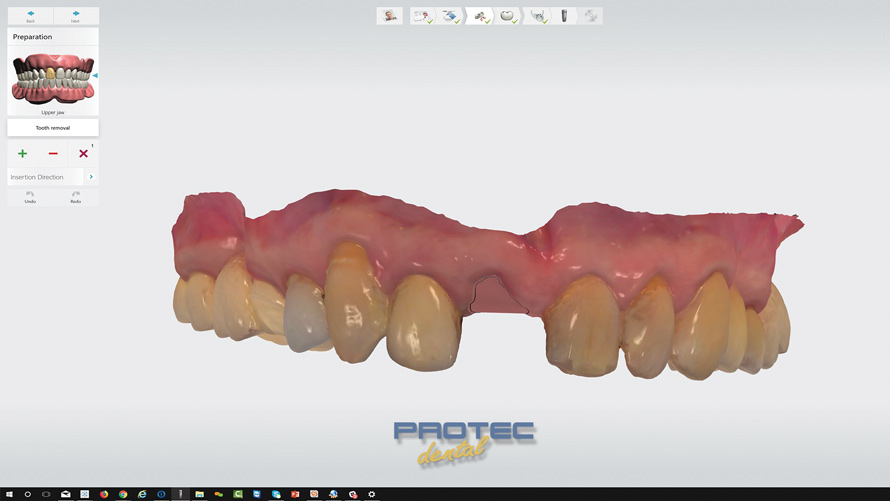The width and height of the screenshot is (890, 501).
Task: Click the red X clear icon
Action: click(x=83, y=153)
